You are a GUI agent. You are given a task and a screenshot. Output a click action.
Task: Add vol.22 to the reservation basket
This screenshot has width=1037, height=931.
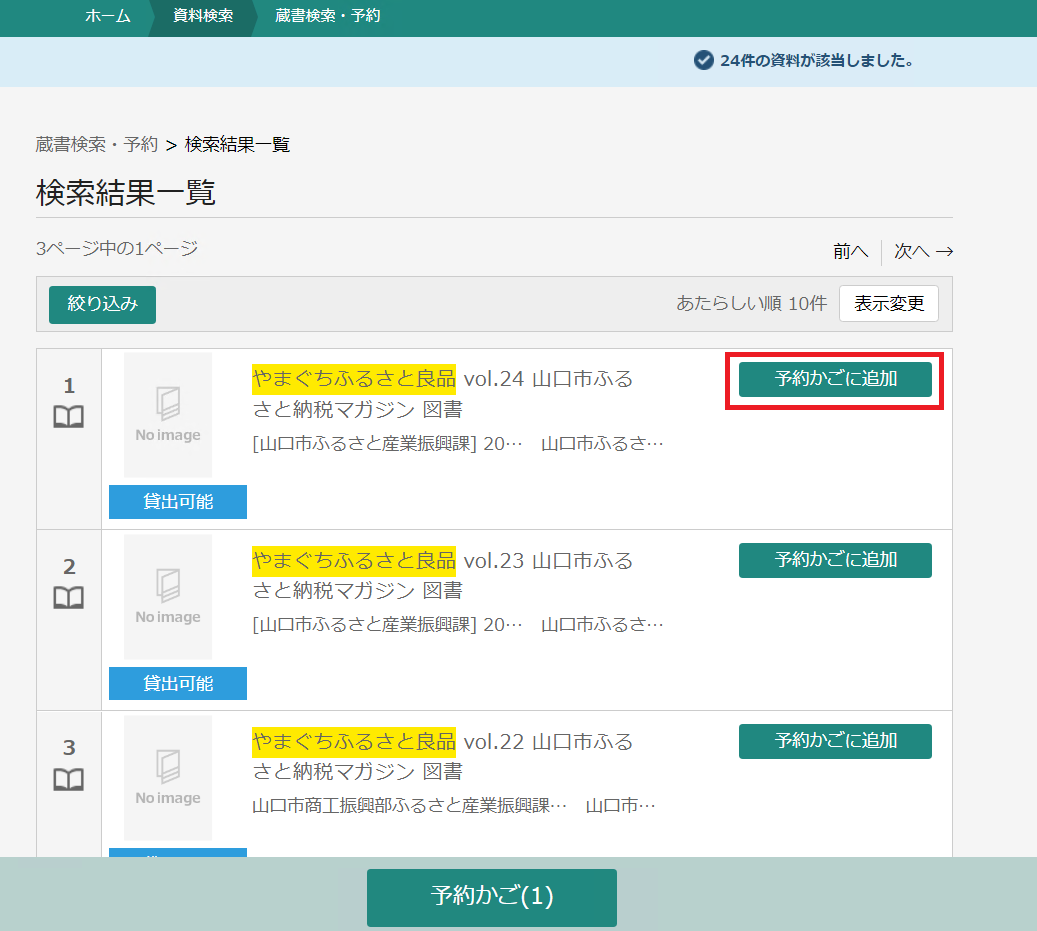click(x=835, y=741)
